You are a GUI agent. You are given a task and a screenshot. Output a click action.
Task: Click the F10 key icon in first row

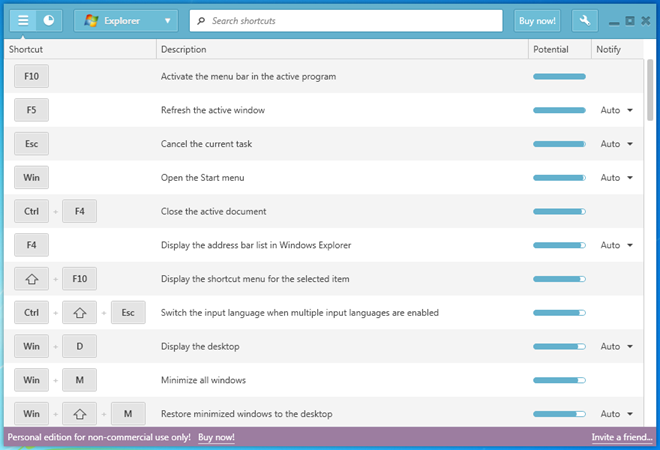pyautogui.click(x=31, y=76)
